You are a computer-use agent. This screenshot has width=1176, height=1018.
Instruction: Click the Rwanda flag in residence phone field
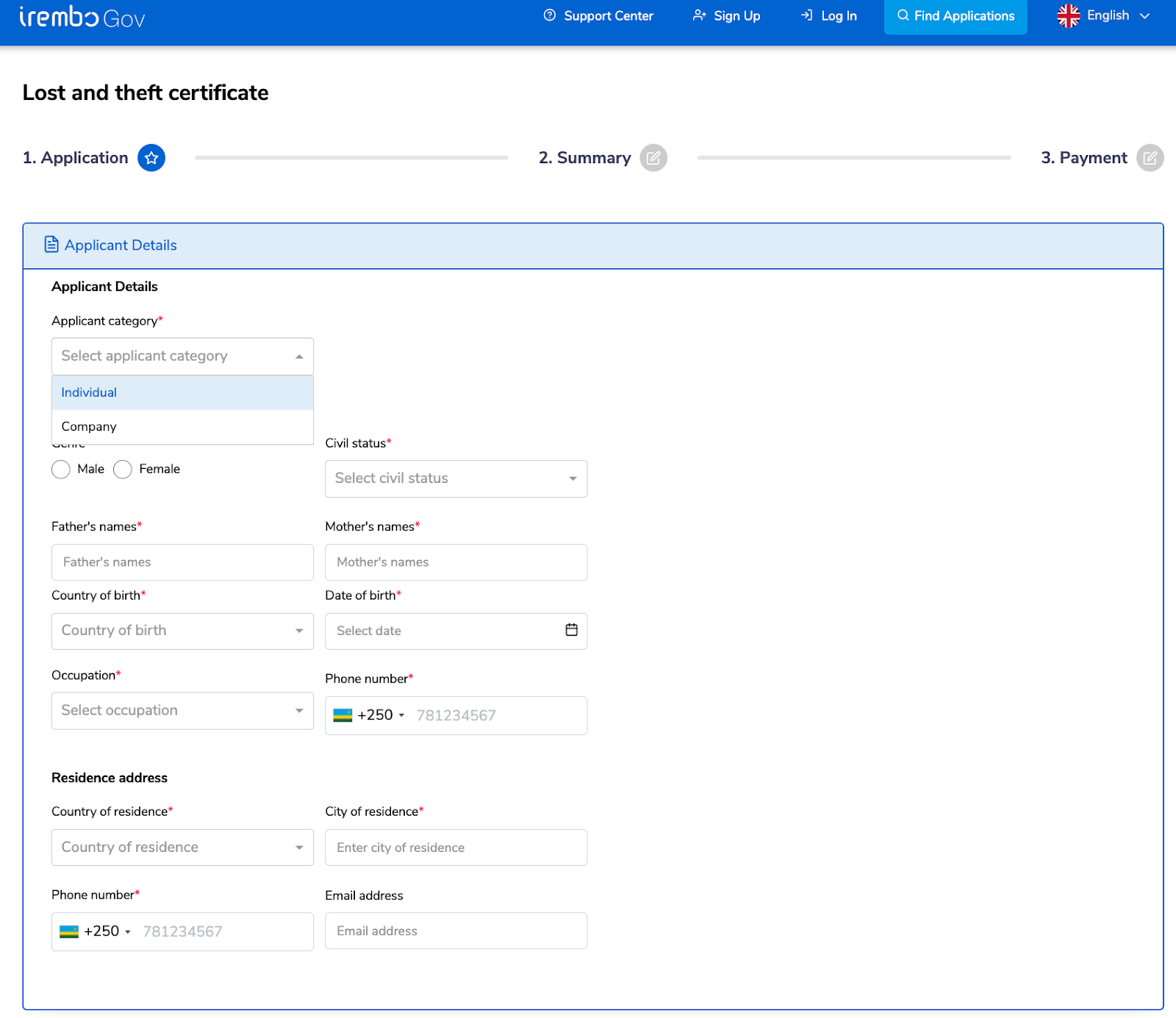pos(69,931)
